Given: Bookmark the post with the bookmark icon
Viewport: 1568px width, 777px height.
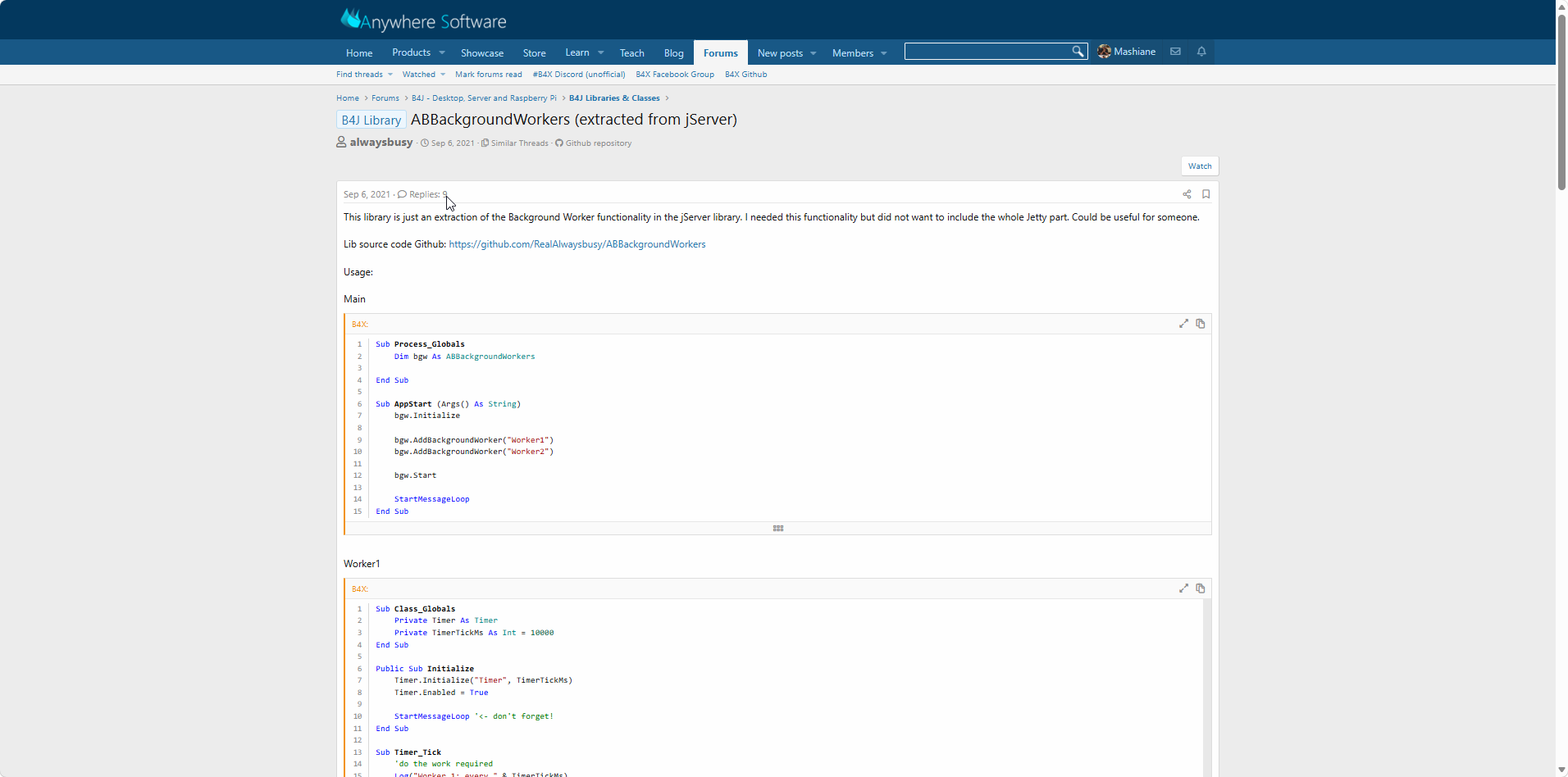Looking at the screenshot, I should coord(1206,194).
